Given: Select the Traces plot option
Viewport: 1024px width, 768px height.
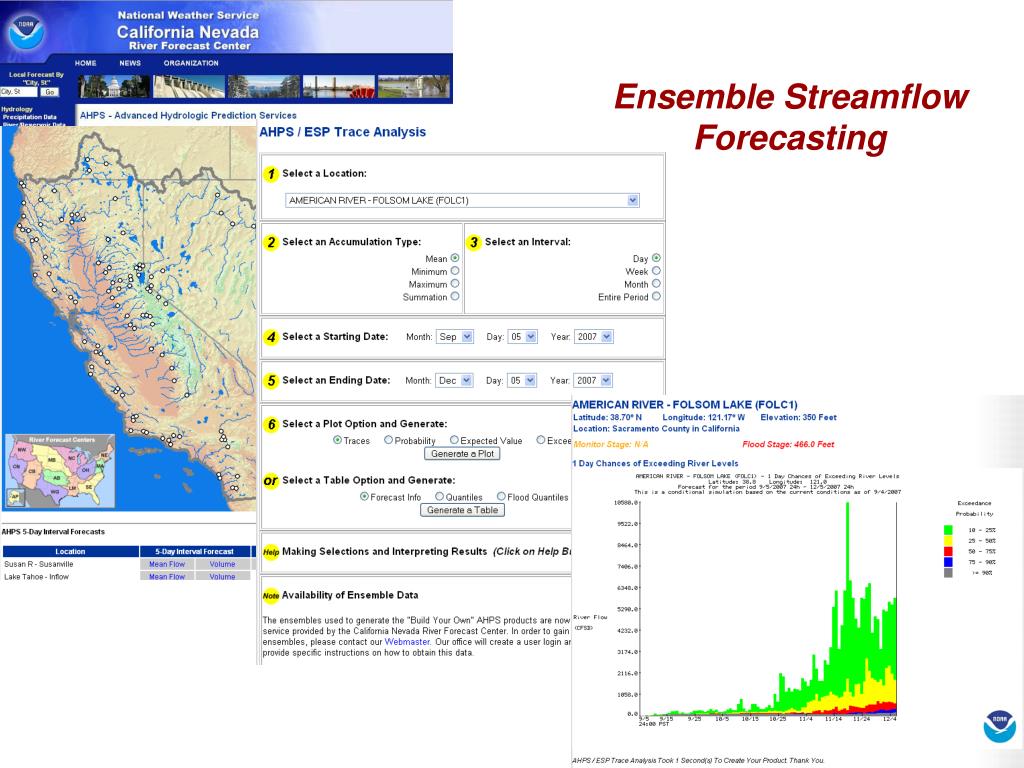Looking at the screenshot, I should point(337,440).
